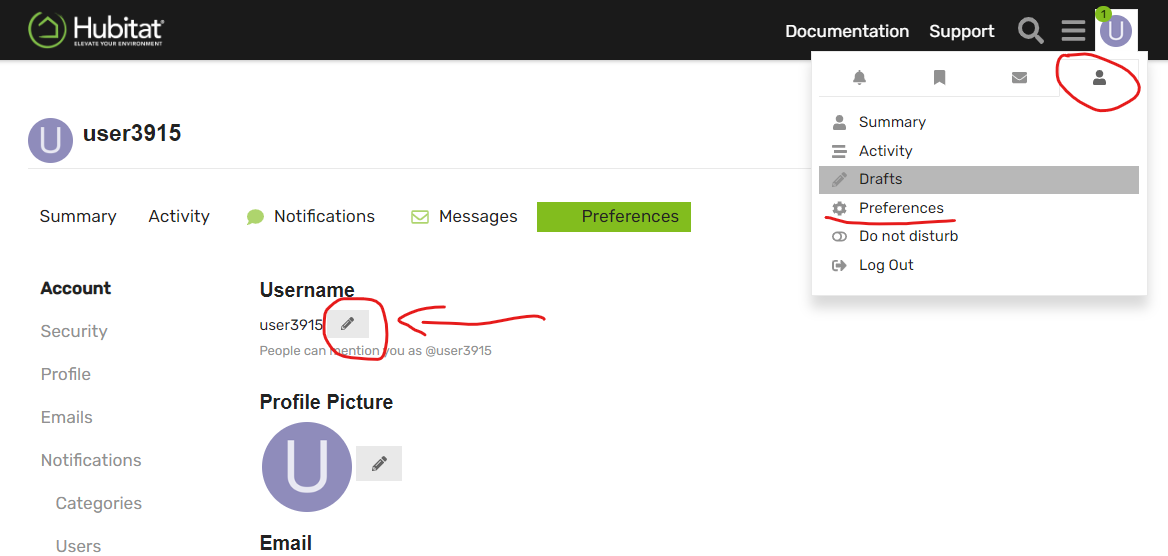1168x556 pixels.
Task: Go to Security preferences section
Action: pyautogui.click(x=74, y=331)
